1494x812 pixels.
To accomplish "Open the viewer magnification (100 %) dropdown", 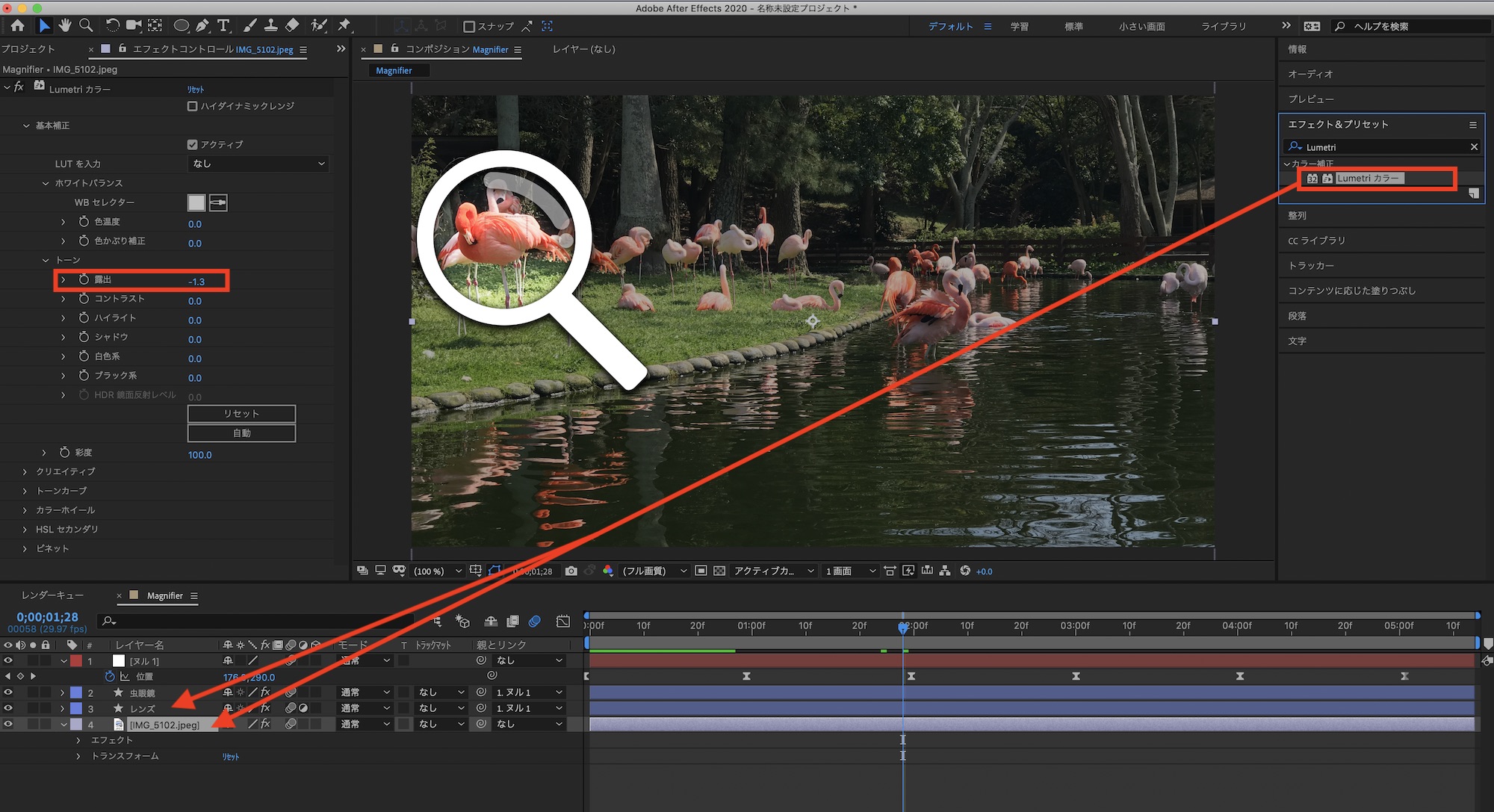I will pos(438,571).
